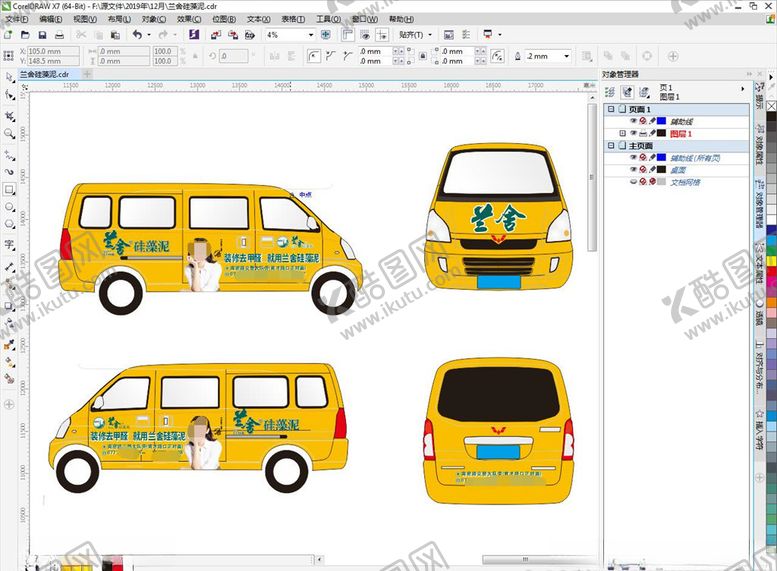Toggle Edit across layers in Object Manager
Screen dimensions: 777x571
(x=627, y=92)
